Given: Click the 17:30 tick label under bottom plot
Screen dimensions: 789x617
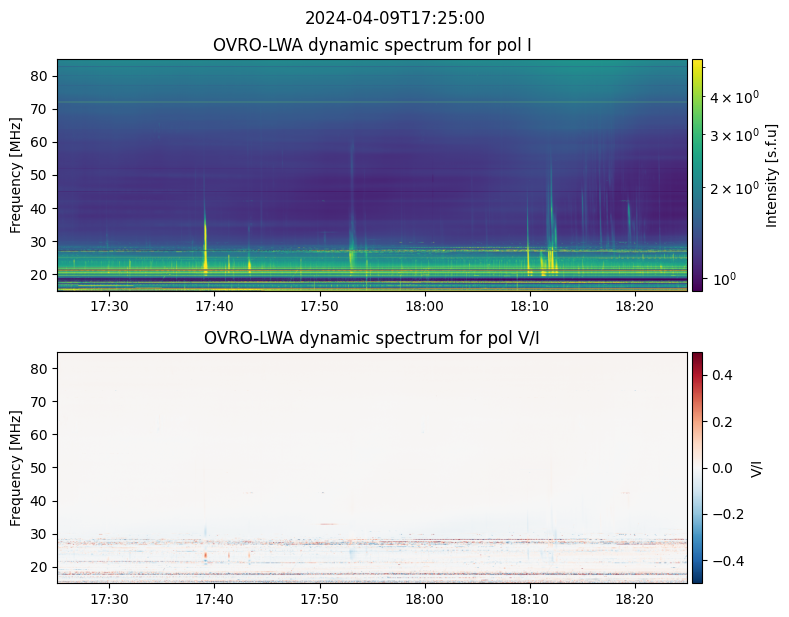Looking at the screenshot, I should 109,599.
